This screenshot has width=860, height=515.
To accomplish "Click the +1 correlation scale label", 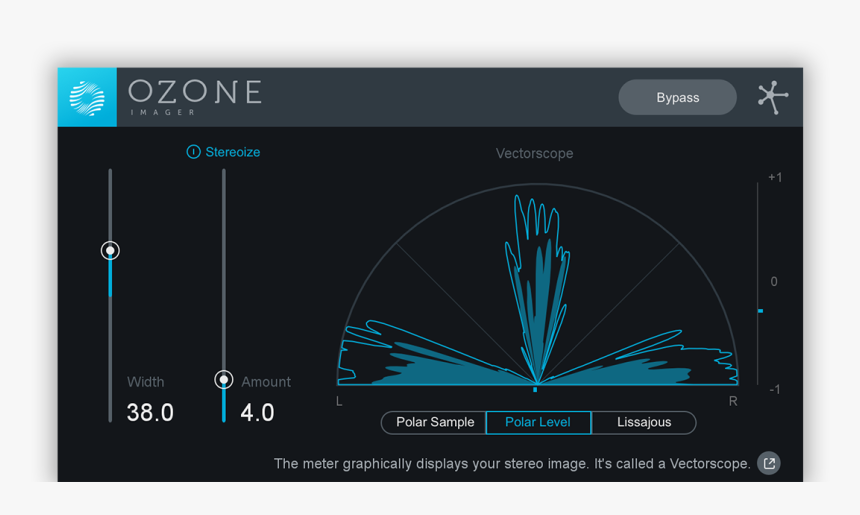I will 775,177.
